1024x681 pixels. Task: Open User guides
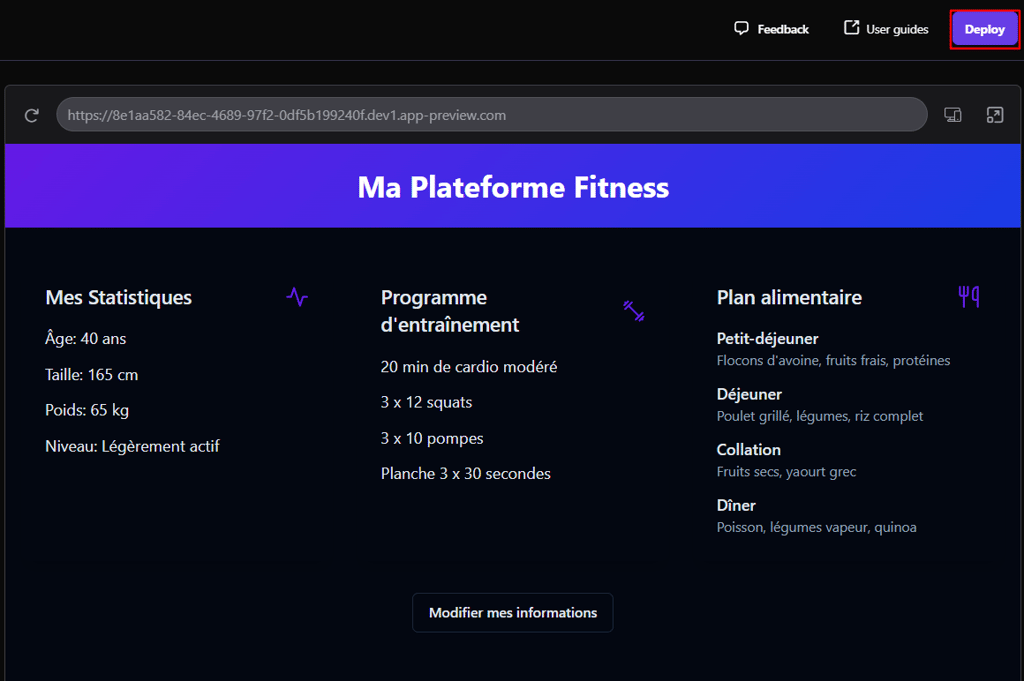pos(886,29)
